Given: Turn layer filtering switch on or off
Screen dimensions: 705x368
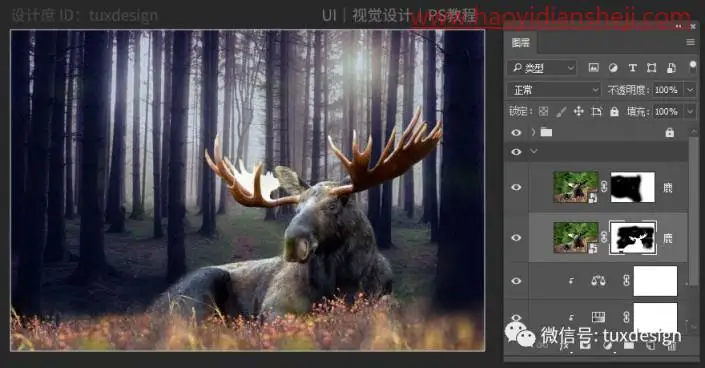Looking at the screenshot, I should 693,67.
